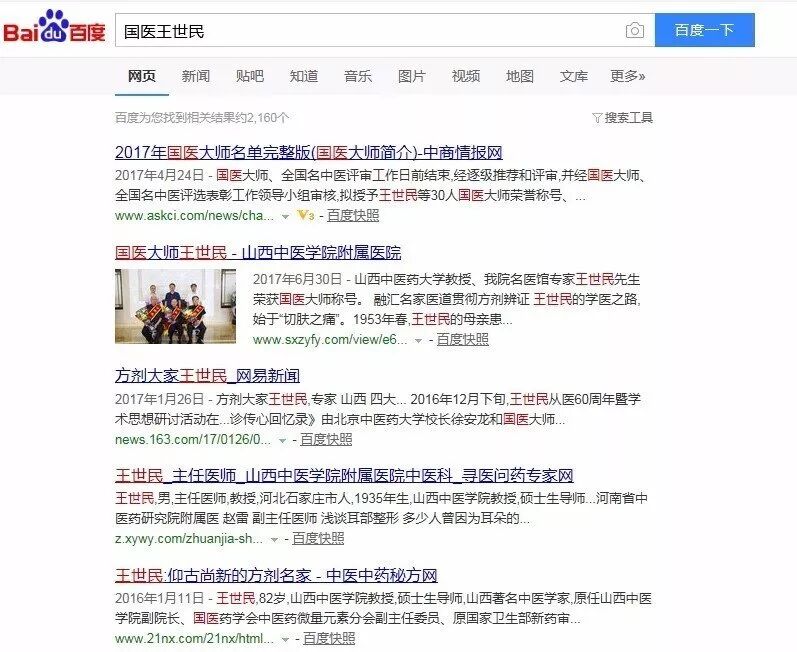Screen dimensions: 797x652
Task: Click the date text 2017年6月30日
Action: [297, 279]
